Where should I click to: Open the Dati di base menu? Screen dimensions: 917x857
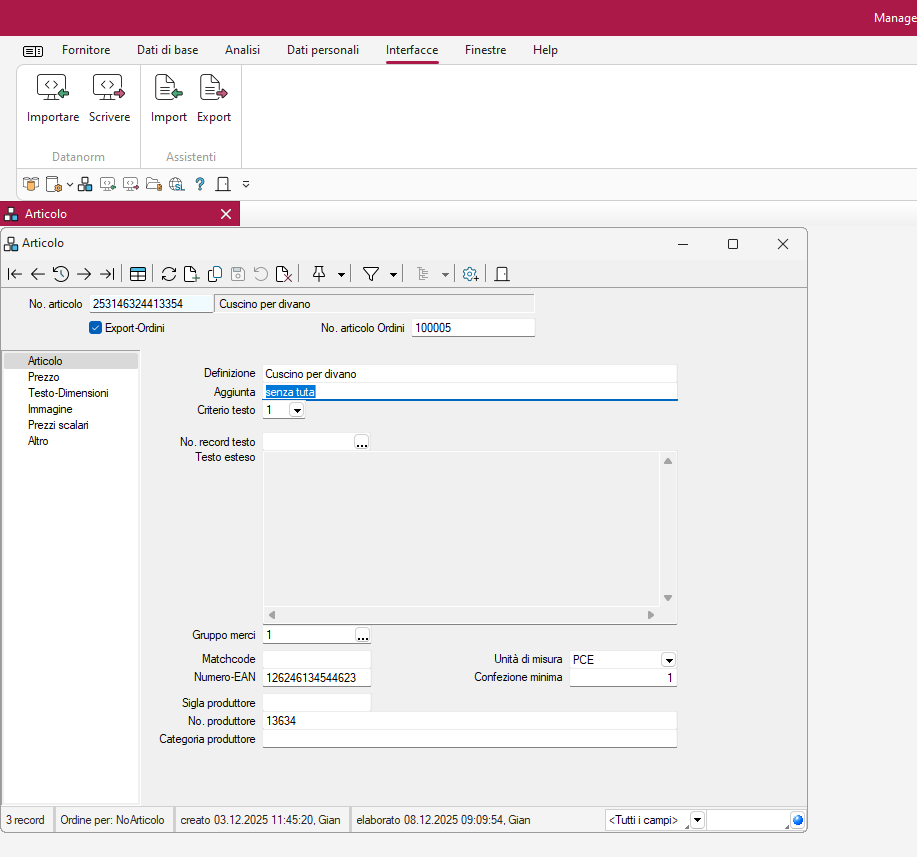(x=167, y=50)
